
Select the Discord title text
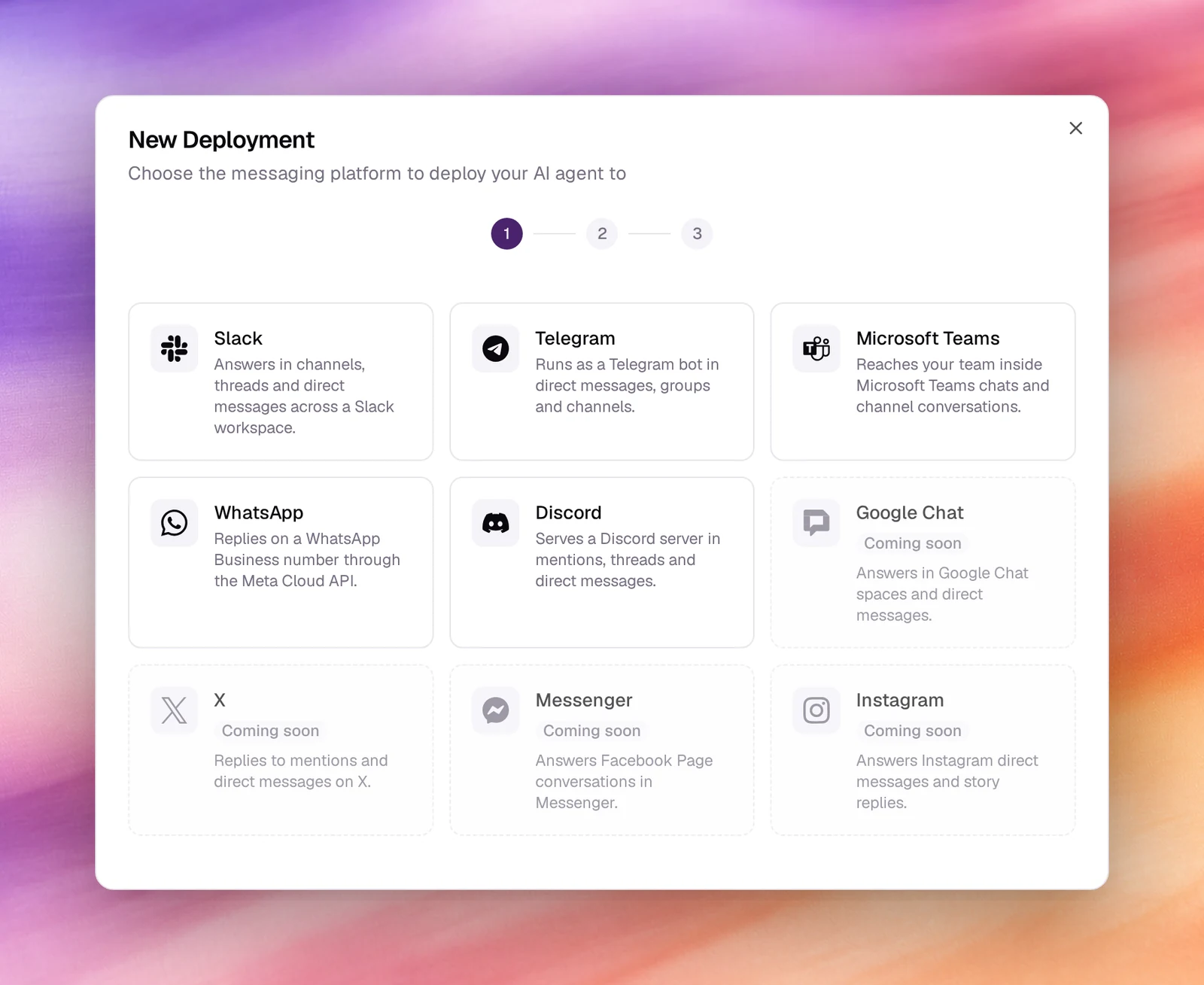[568, 513]
